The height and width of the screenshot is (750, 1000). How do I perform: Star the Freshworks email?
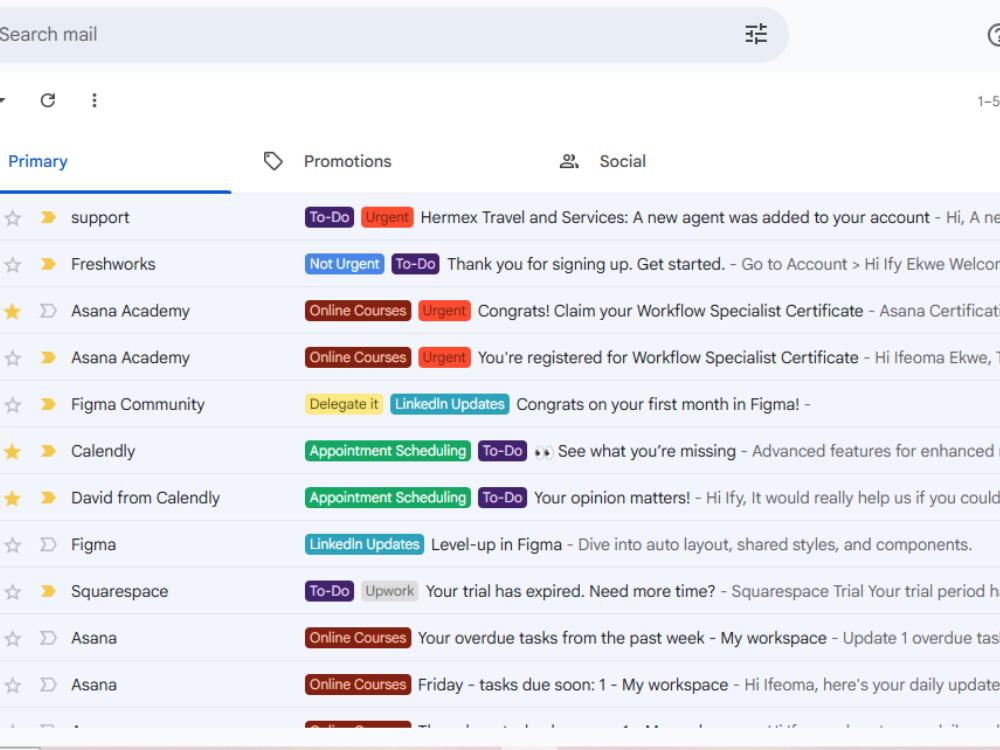[x=13, y=265]
